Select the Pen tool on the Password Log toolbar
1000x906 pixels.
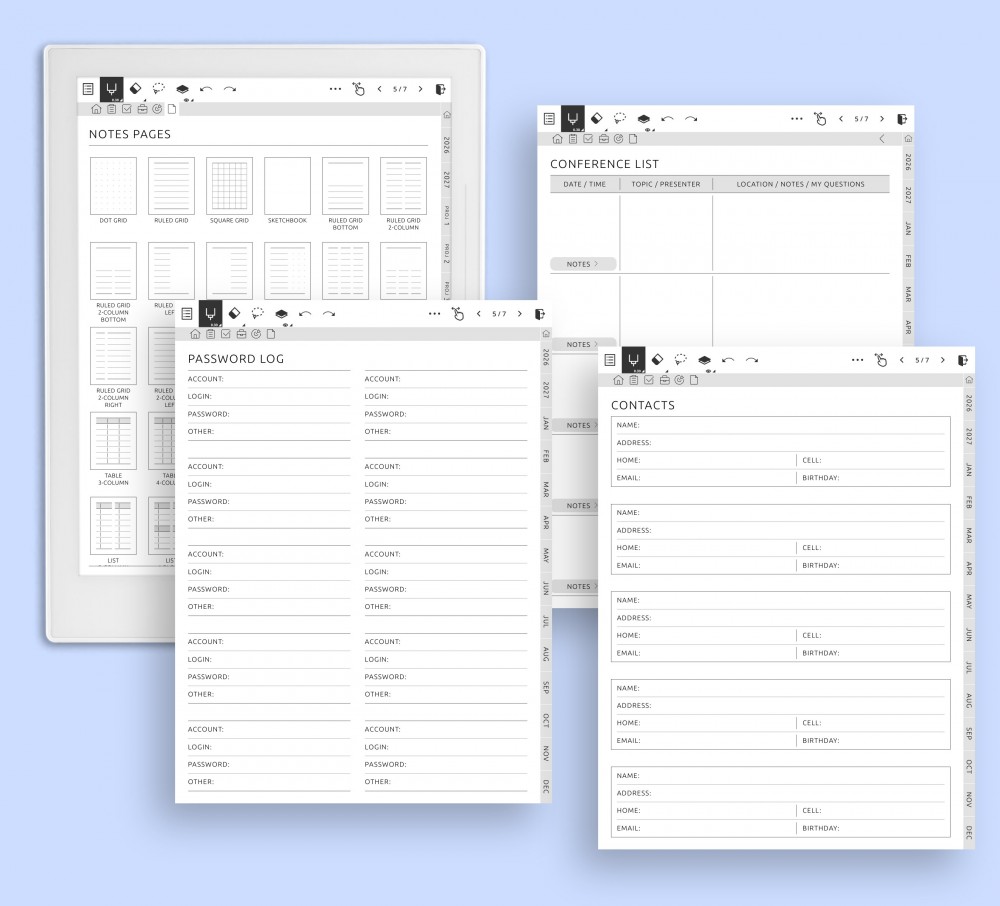click(x=211, y=313)
